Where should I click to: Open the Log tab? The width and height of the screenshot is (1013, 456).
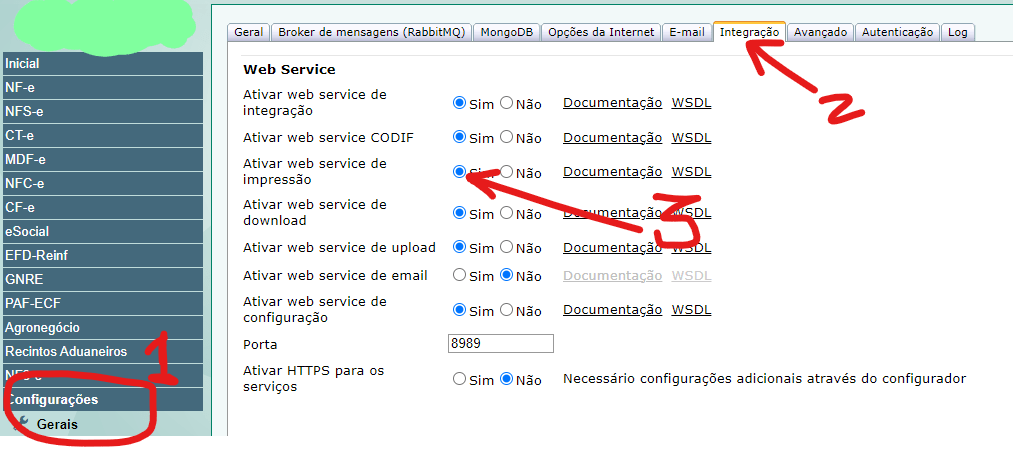point(957,32)
